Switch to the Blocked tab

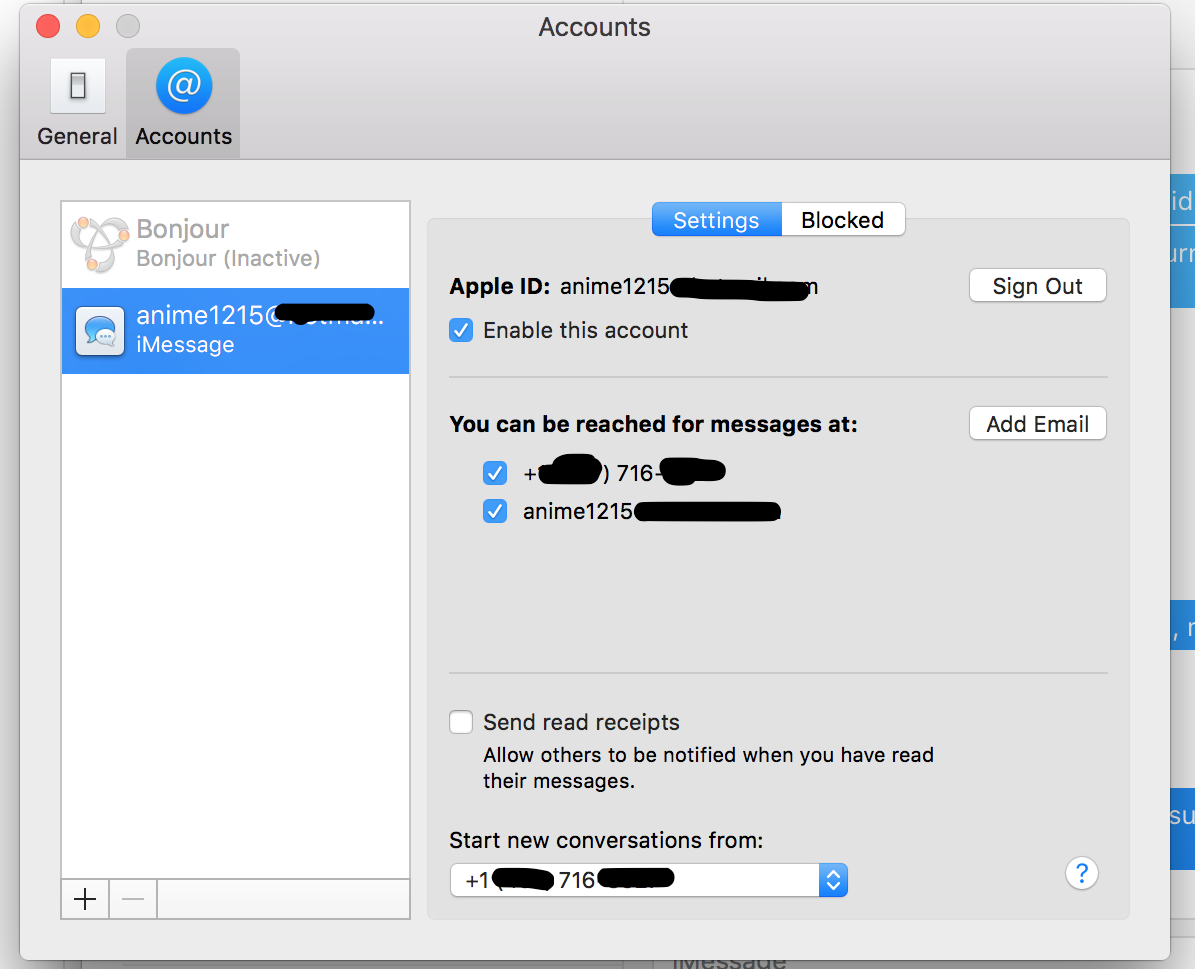click(x=843, y=220)
